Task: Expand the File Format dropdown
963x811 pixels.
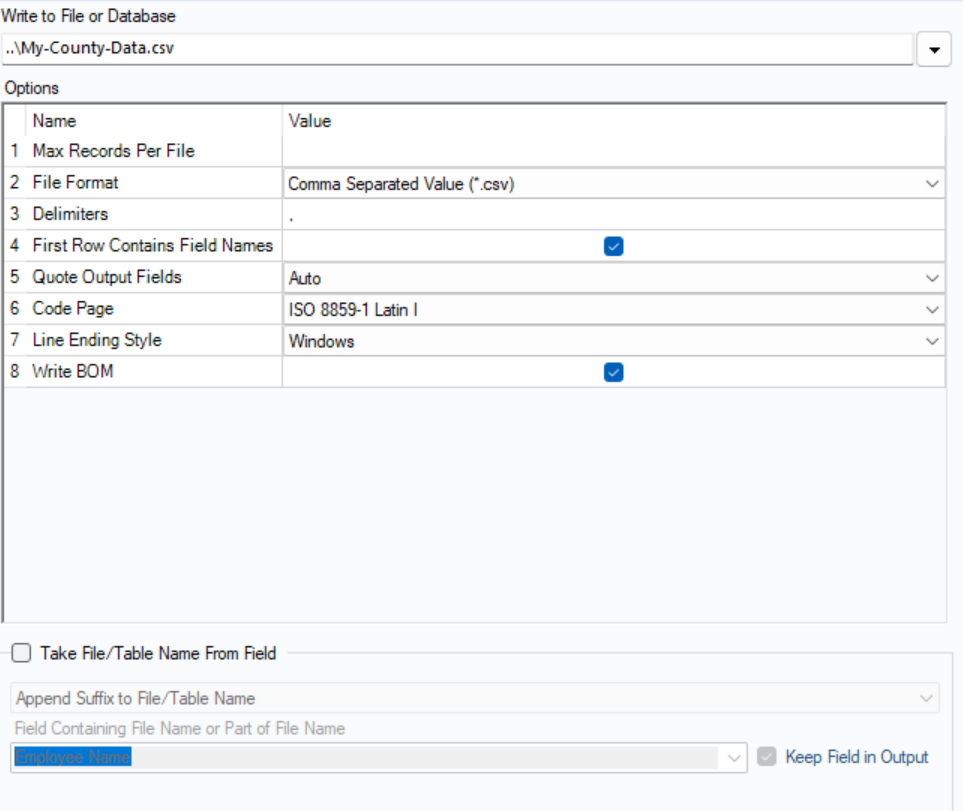Action: click(x=932, y=184)
